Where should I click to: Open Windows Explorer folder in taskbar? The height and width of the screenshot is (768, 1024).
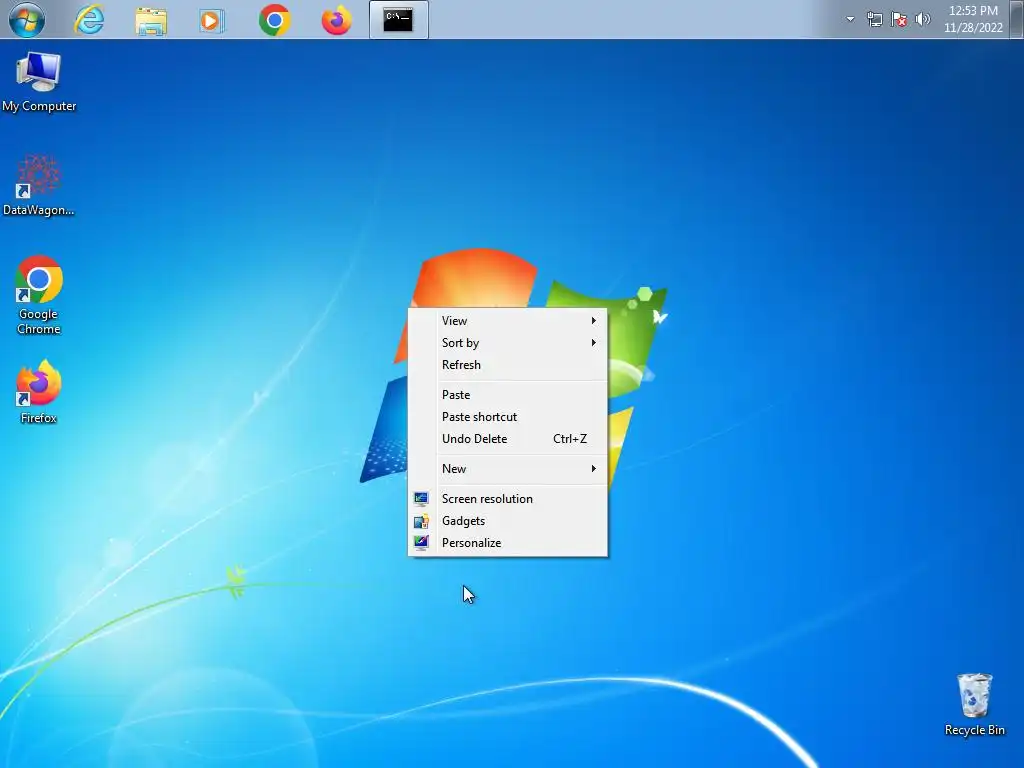[x=151, y=20]
